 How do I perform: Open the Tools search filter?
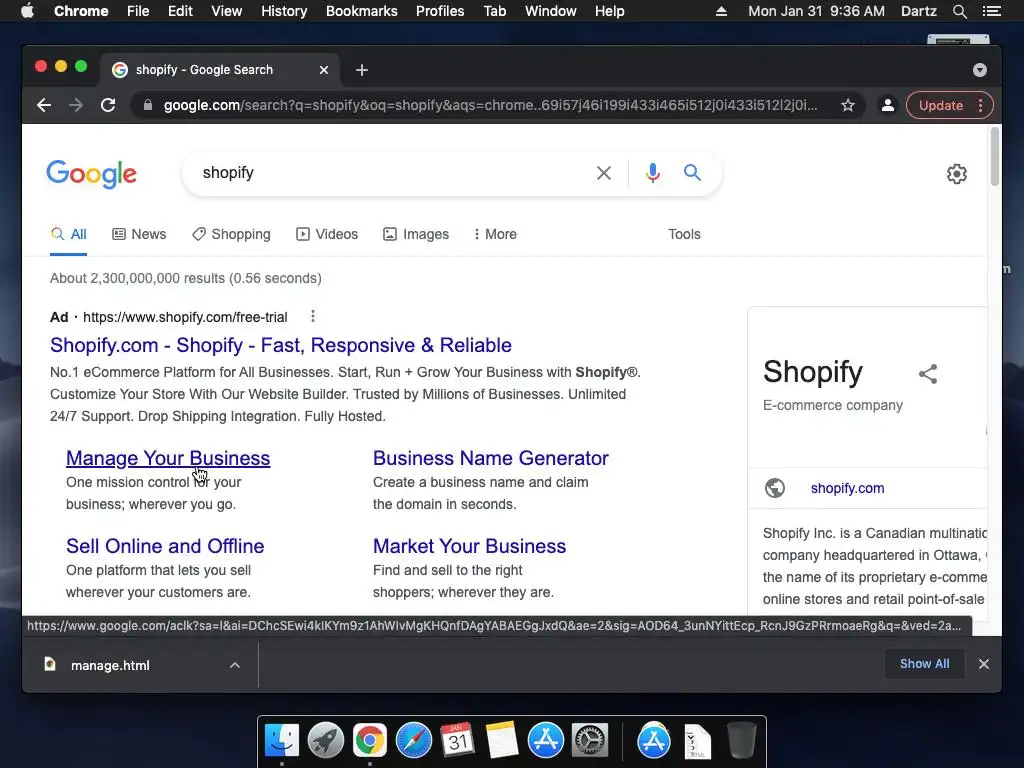pos(684,234)
